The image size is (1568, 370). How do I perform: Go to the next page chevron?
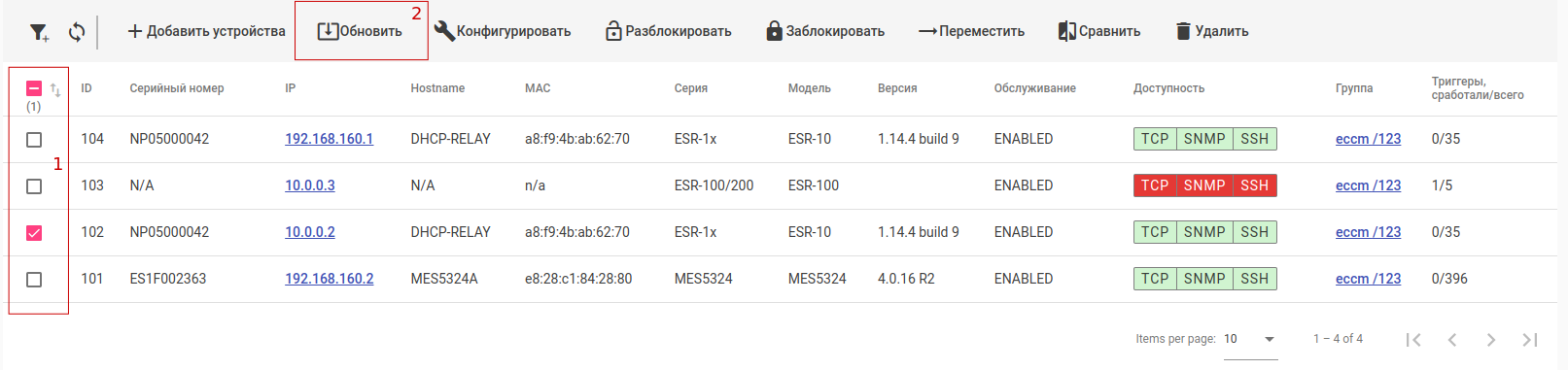pyautogui.click(x=1490, y=339)
